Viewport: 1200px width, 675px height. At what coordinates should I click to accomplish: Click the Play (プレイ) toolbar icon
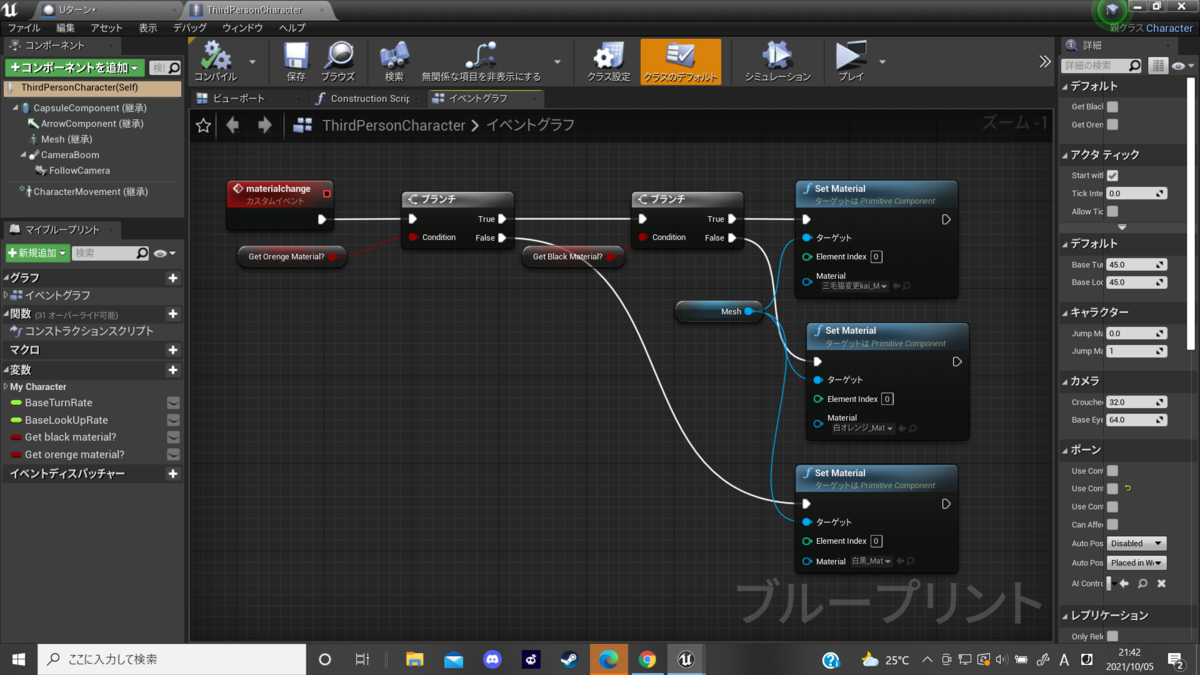851,56
